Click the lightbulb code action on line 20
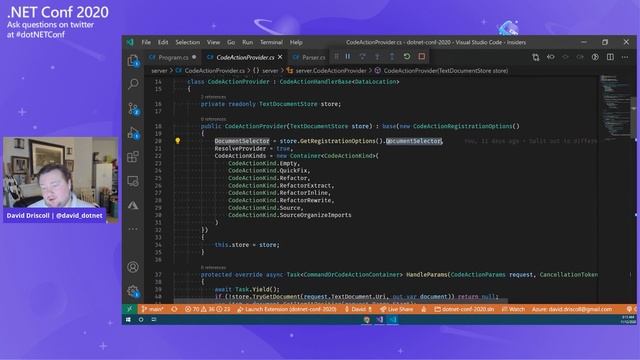Viewport: 640px width, 360px height. coord(178,141)
